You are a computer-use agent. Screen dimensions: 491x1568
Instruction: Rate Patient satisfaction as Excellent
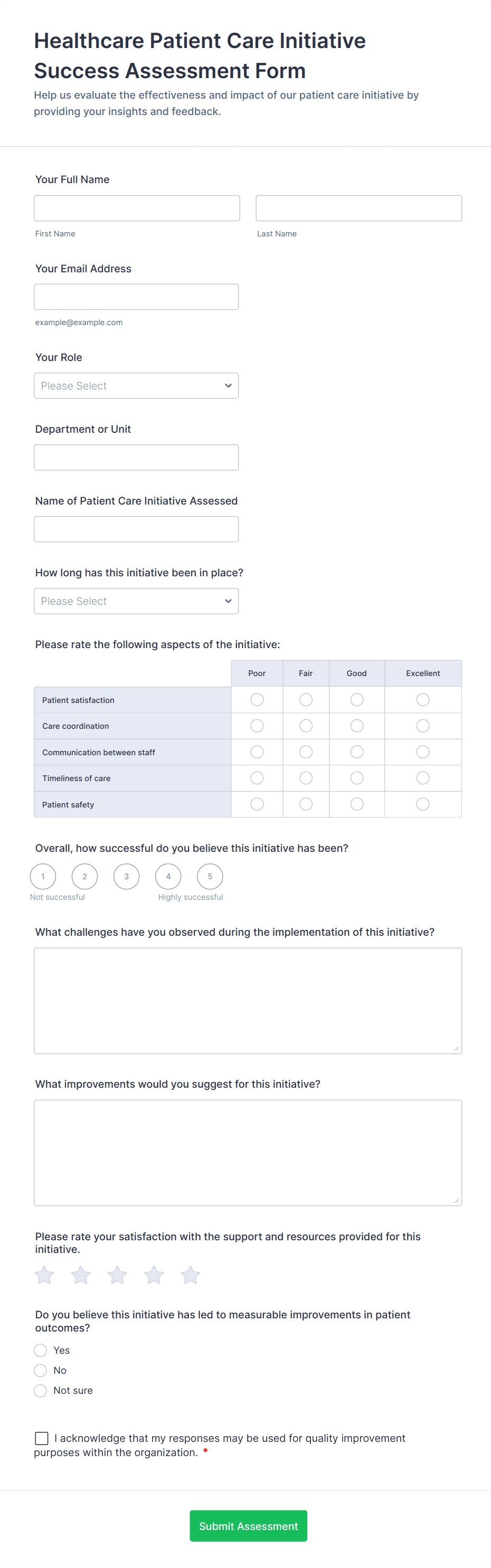(423, 700)
